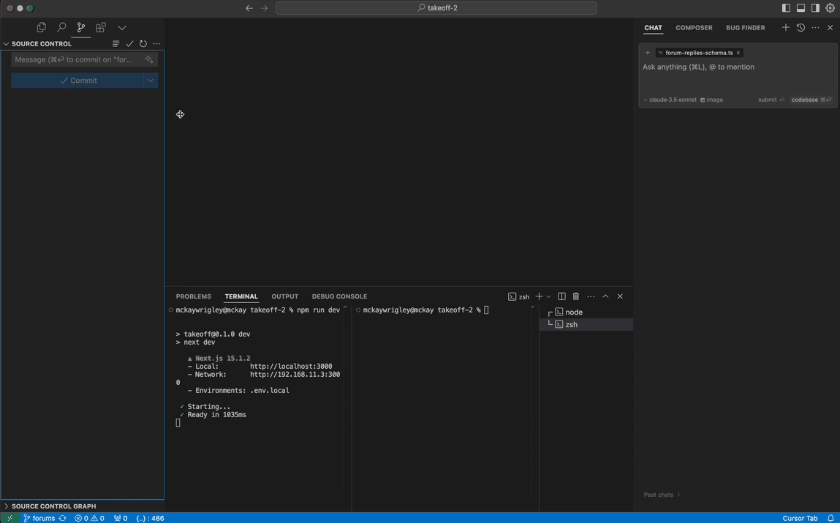The image size is (840, 523).
Task: Open the Explorer view icon
Action: click(41, 27)
